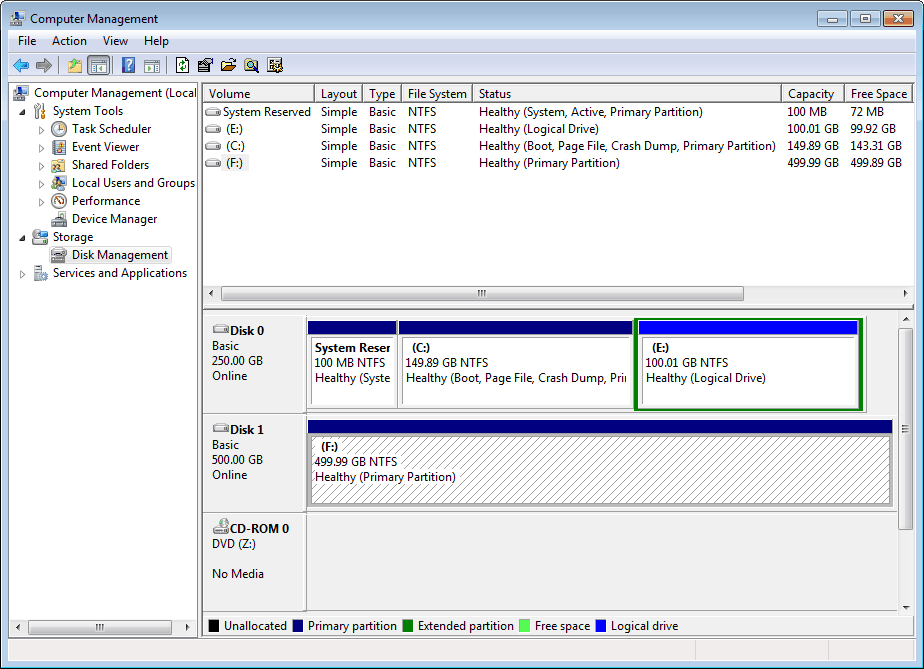The width and height of the screenshot is (924, 669).
Task: Click the Shared Folders icon
Action: pyautogui.click(x=58, y=165)
